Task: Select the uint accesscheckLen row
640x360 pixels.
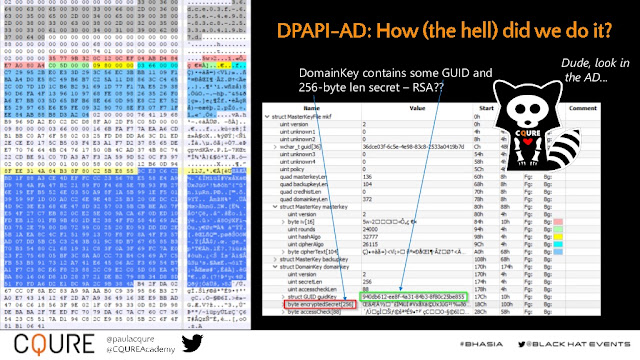Action: [431, 289]
